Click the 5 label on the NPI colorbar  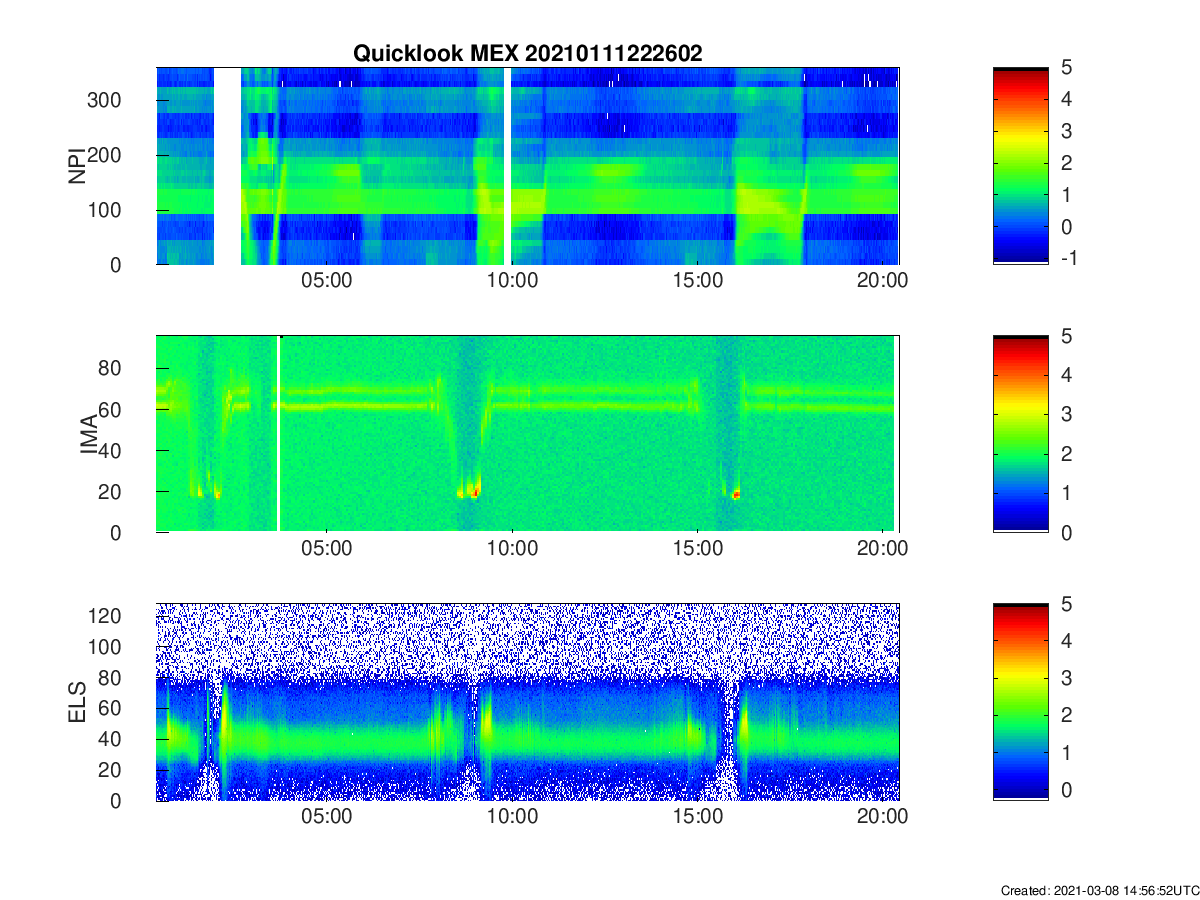[1067, 68]
